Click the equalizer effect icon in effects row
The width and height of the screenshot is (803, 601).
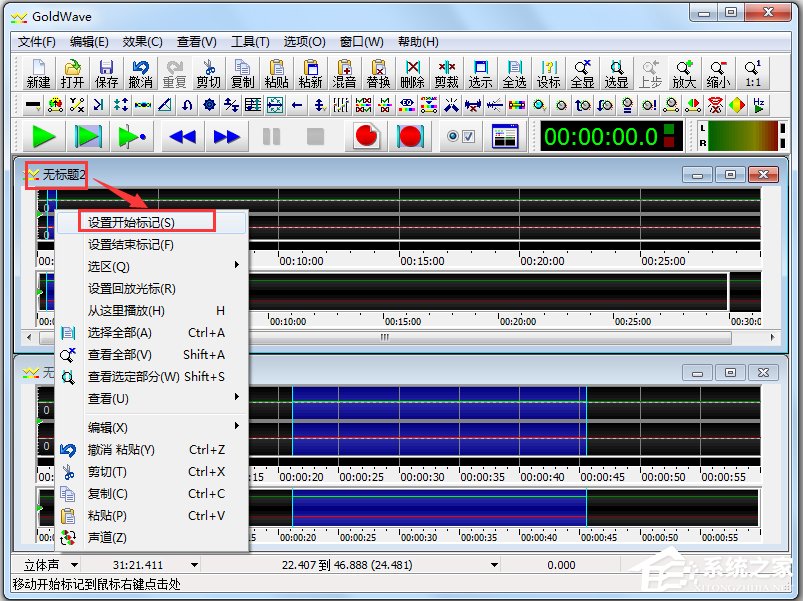coord(341,105)
